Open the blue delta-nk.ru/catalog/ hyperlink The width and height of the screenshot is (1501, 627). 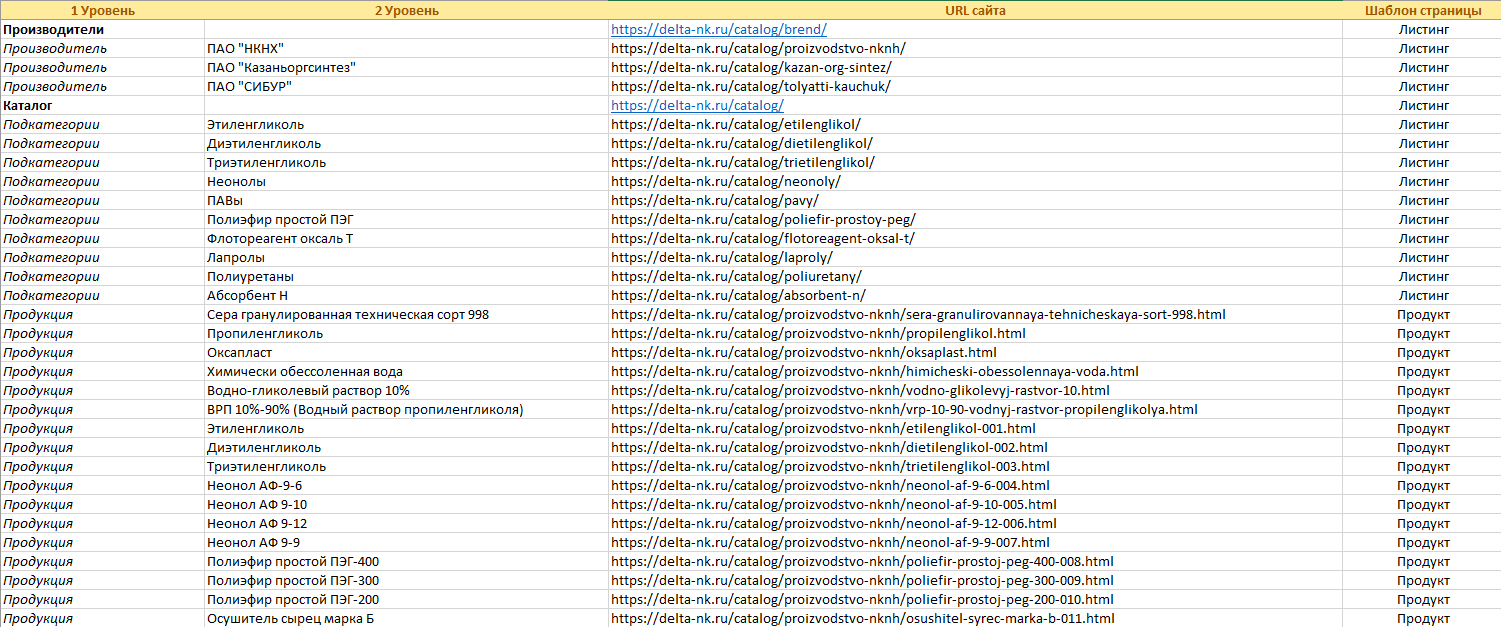697,106
